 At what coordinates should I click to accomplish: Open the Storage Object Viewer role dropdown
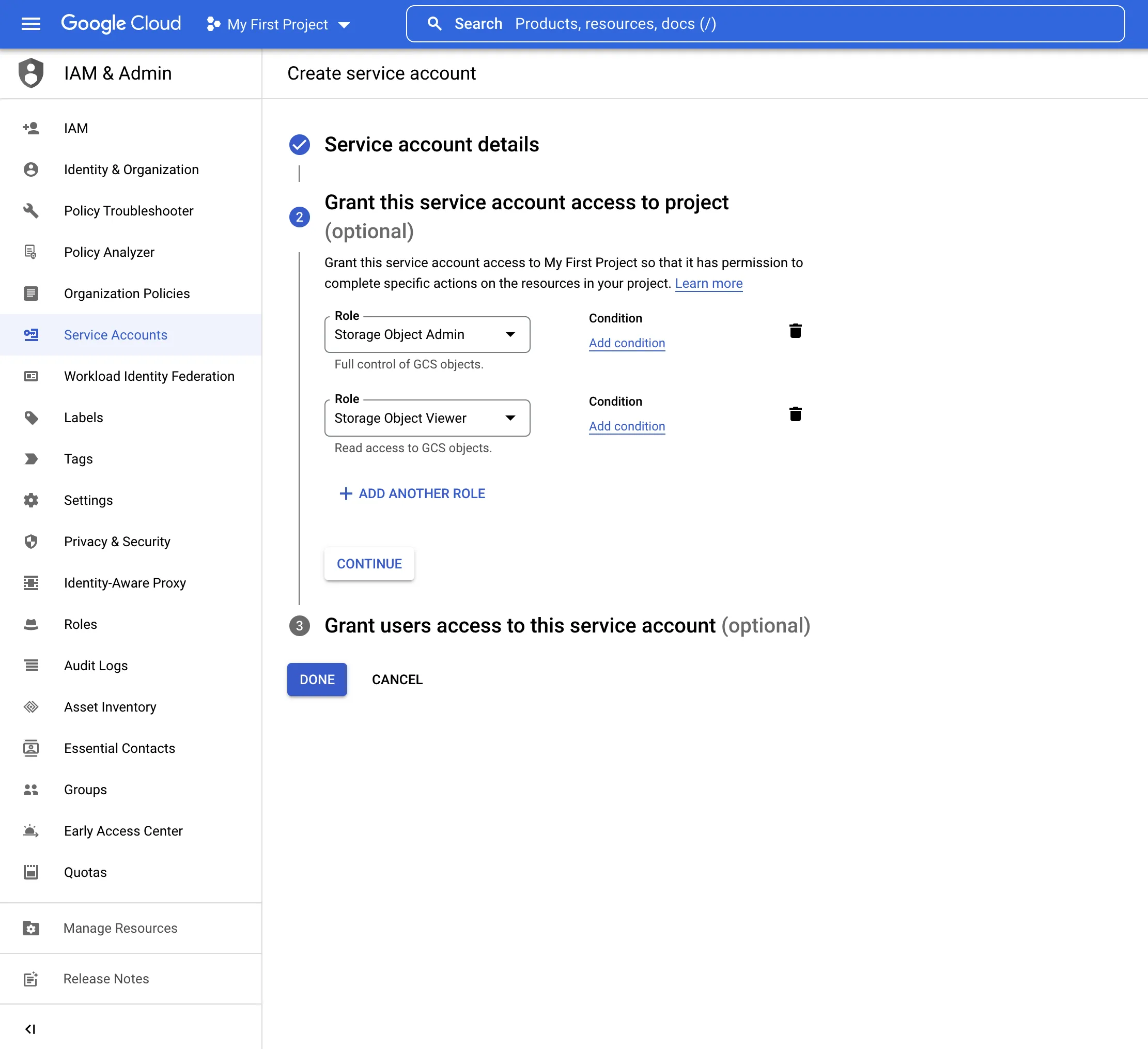[509, 418]
